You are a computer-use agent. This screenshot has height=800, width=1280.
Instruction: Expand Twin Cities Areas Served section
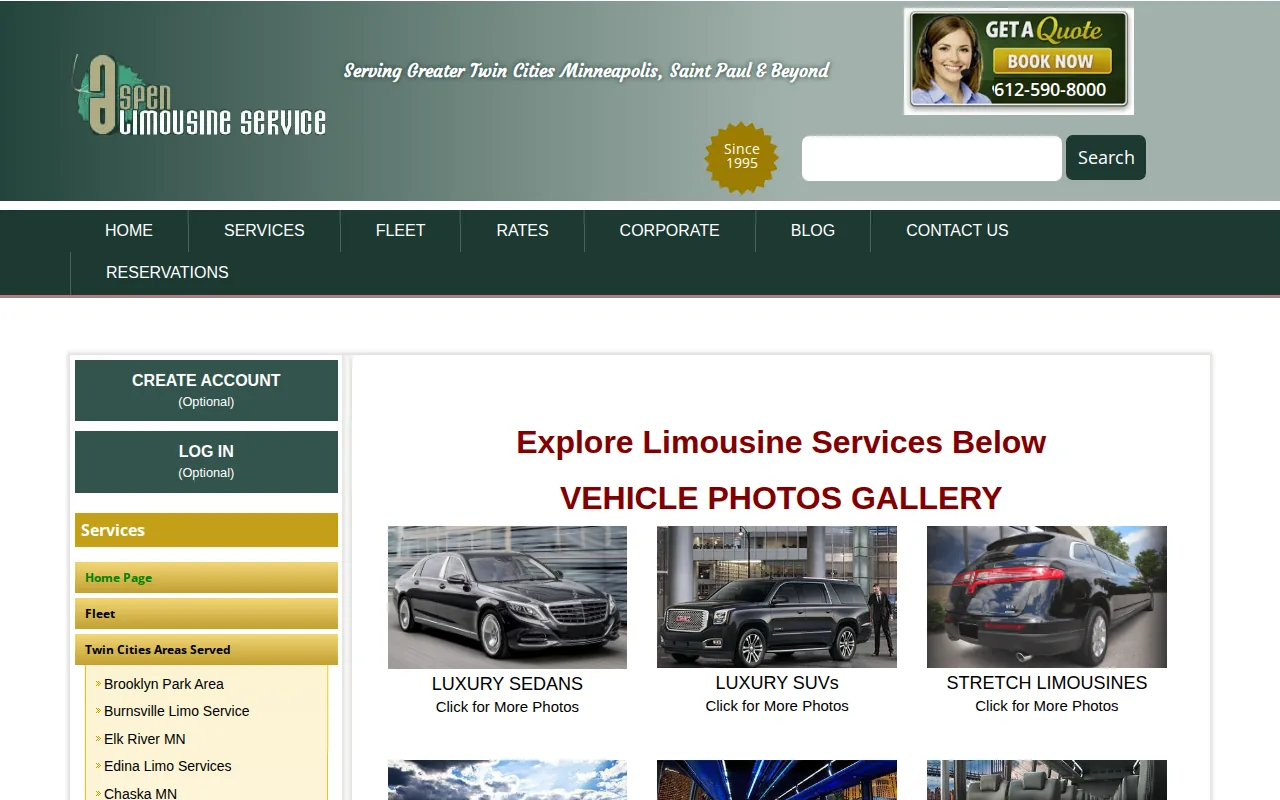[x=206, y=649]
